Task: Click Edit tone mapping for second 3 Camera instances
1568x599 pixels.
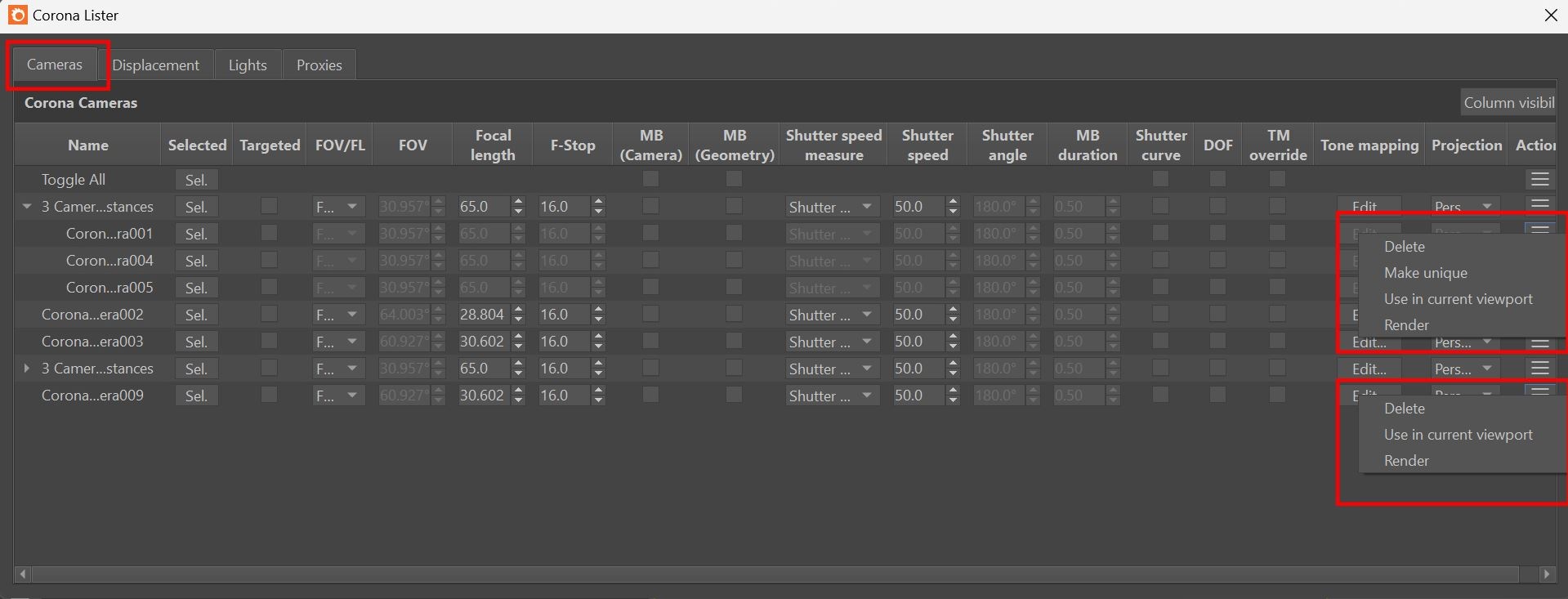Action: (1369, 369)
